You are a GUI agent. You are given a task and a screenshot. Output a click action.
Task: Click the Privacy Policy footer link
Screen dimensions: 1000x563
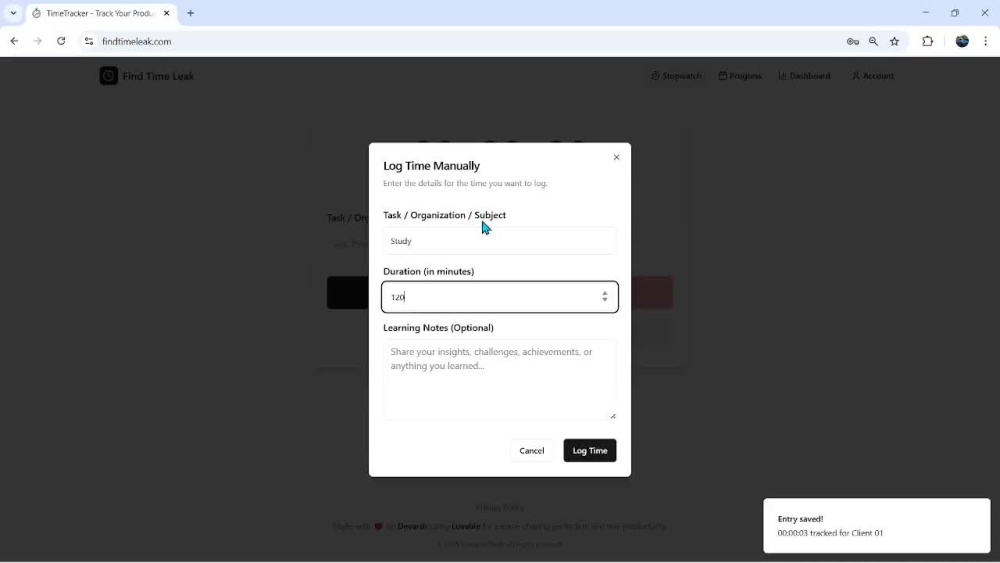499,508
